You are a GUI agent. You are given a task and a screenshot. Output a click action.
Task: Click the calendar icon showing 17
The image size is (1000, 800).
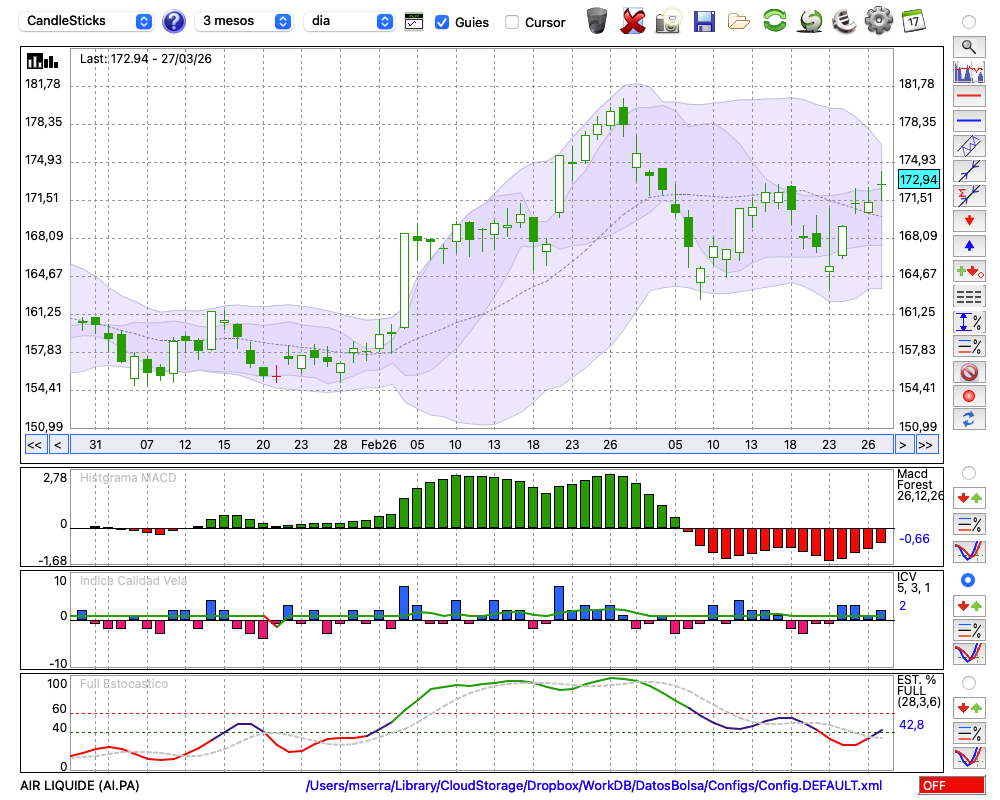[913, 20]
